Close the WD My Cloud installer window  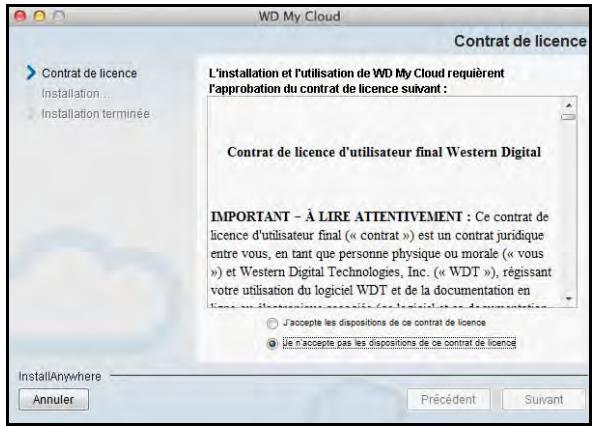coord(20,16)
